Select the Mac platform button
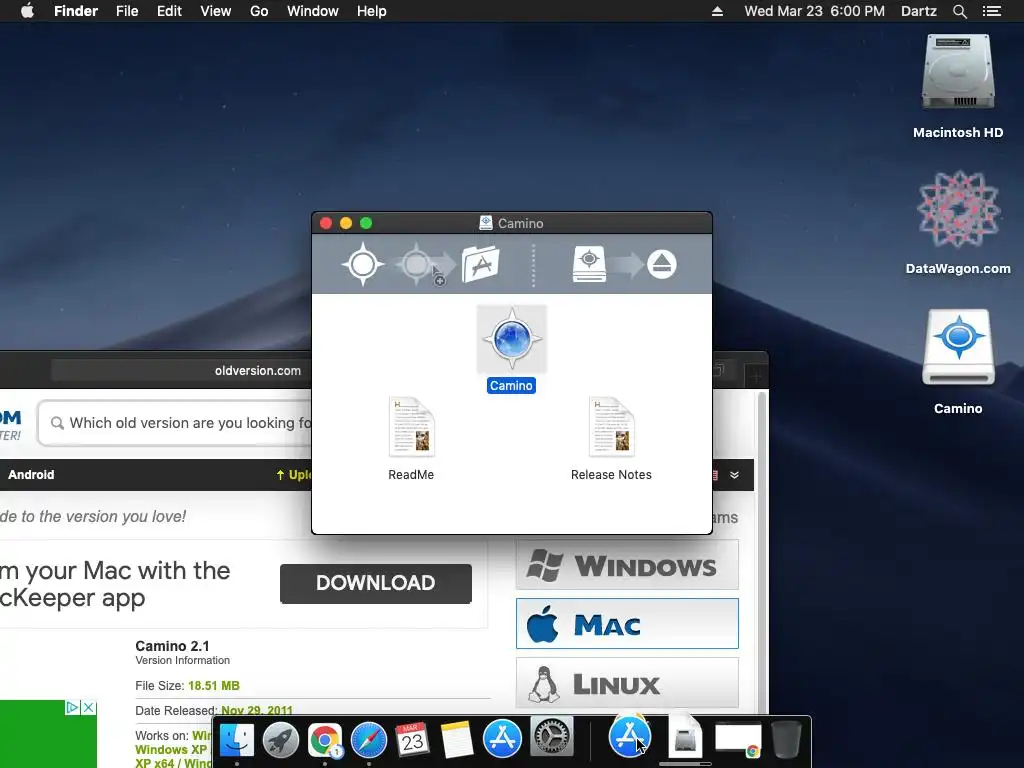 coord(627,624)
